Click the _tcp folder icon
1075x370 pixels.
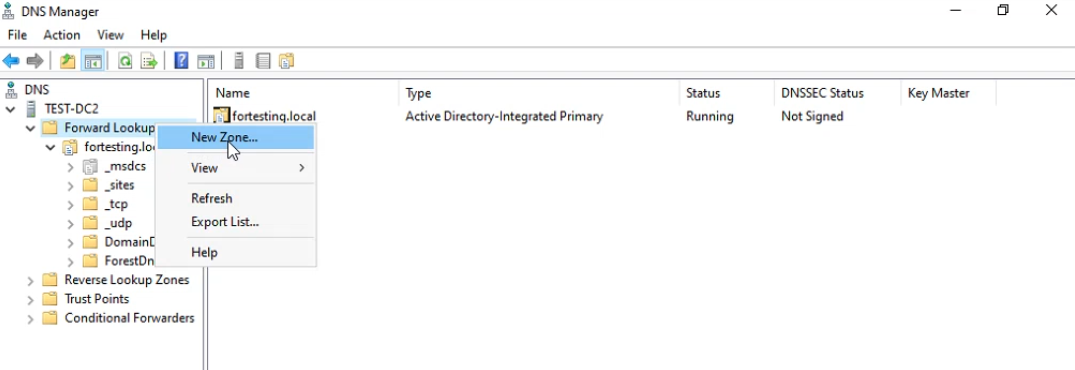point(90,204)
